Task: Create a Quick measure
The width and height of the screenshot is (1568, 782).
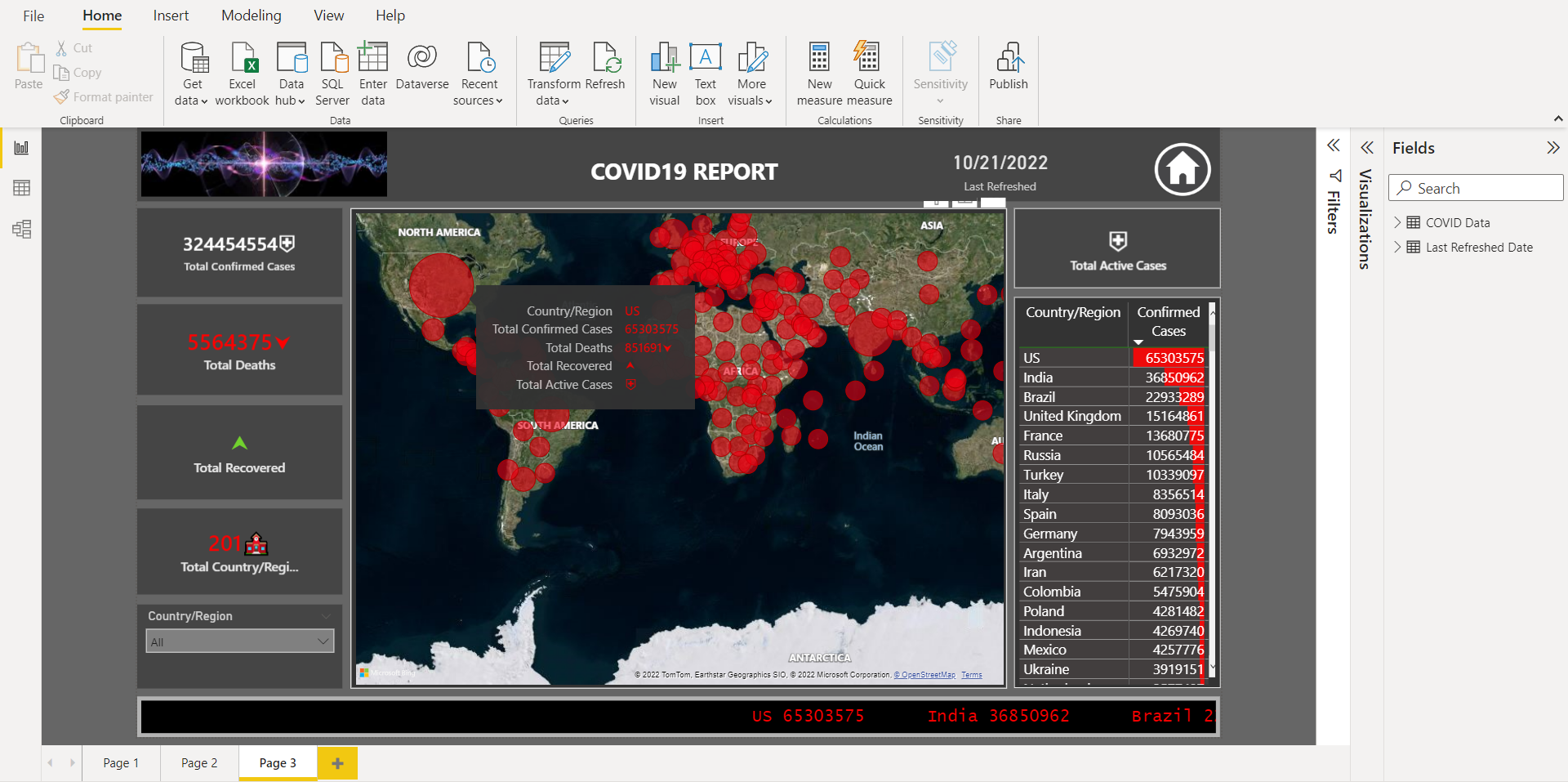Action: (x=870, y=74)
